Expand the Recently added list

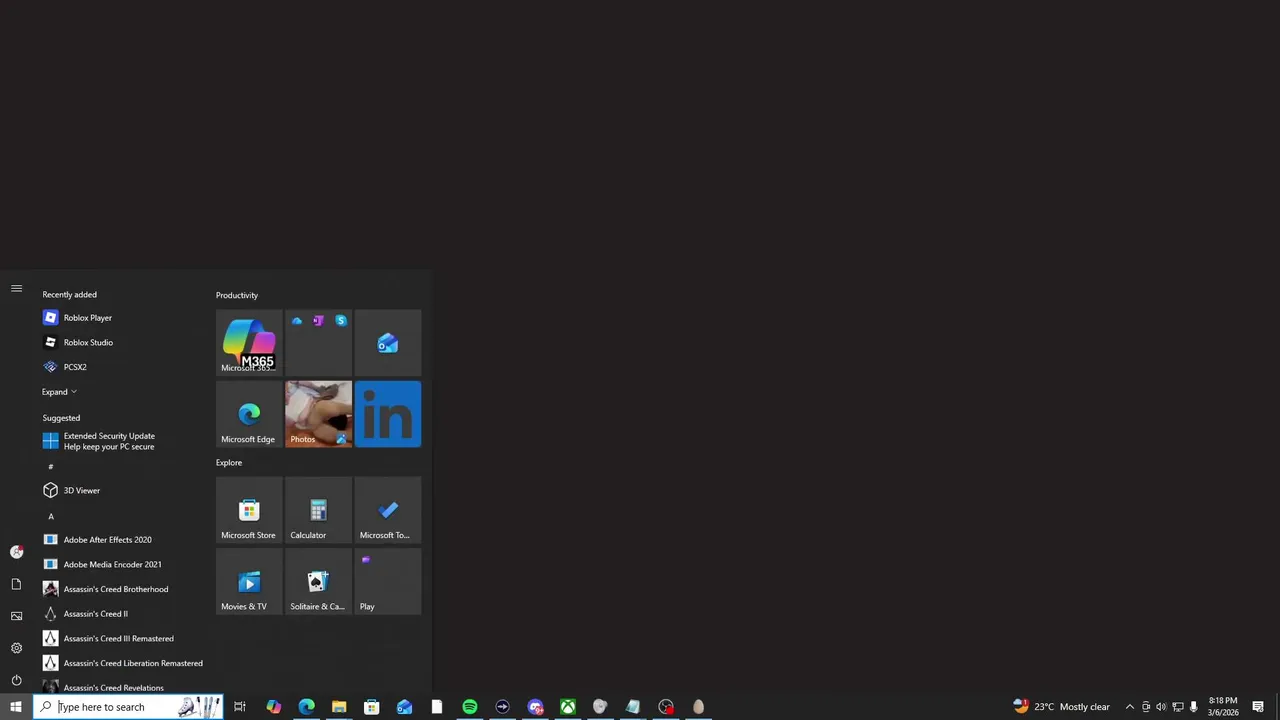(x=59, y=392)
